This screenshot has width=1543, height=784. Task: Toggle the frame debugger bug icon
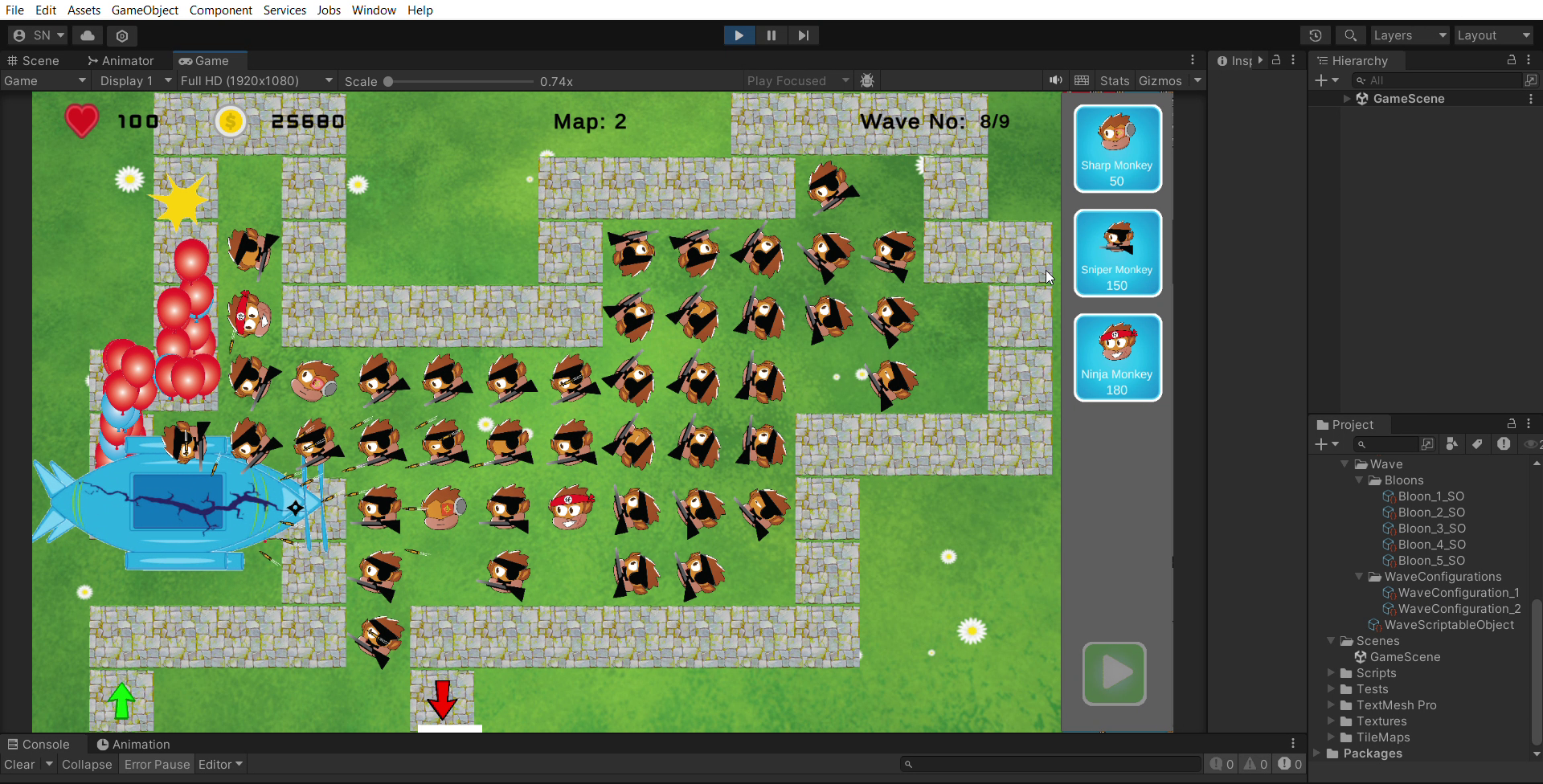click(867, 80)
